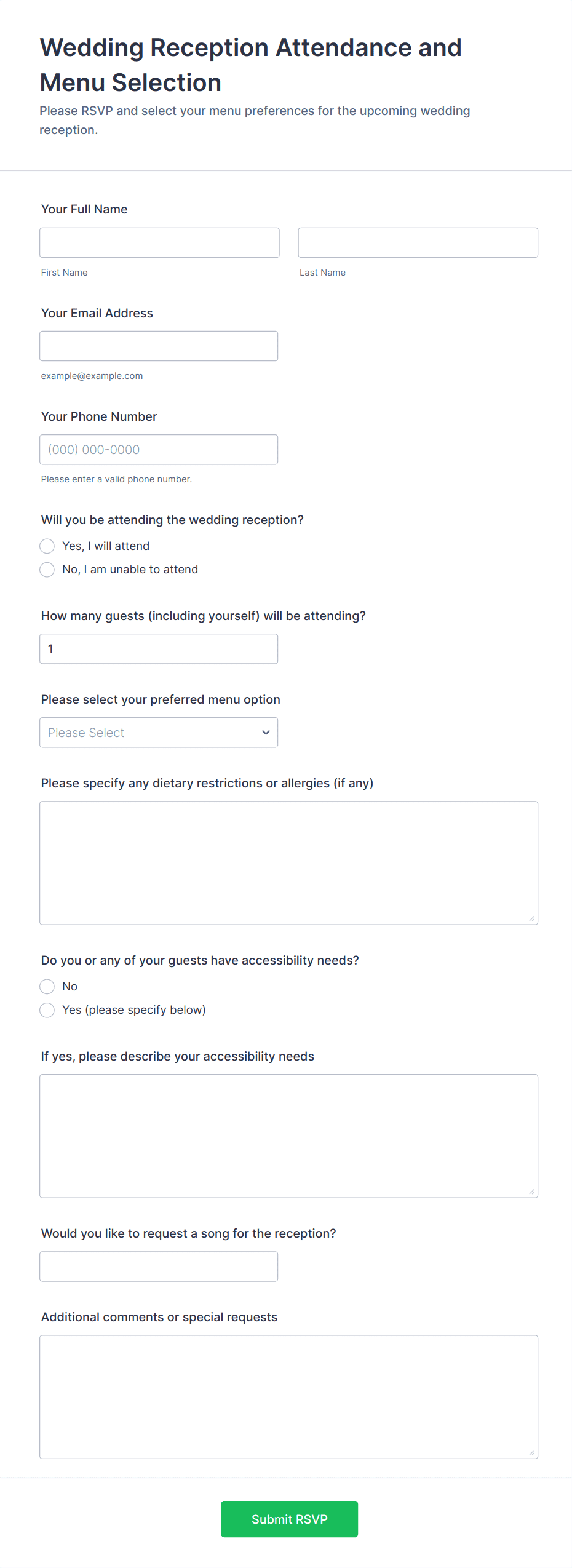Choose 'No' for accessibility needs

pyautogui.click(x=47, y=987)
